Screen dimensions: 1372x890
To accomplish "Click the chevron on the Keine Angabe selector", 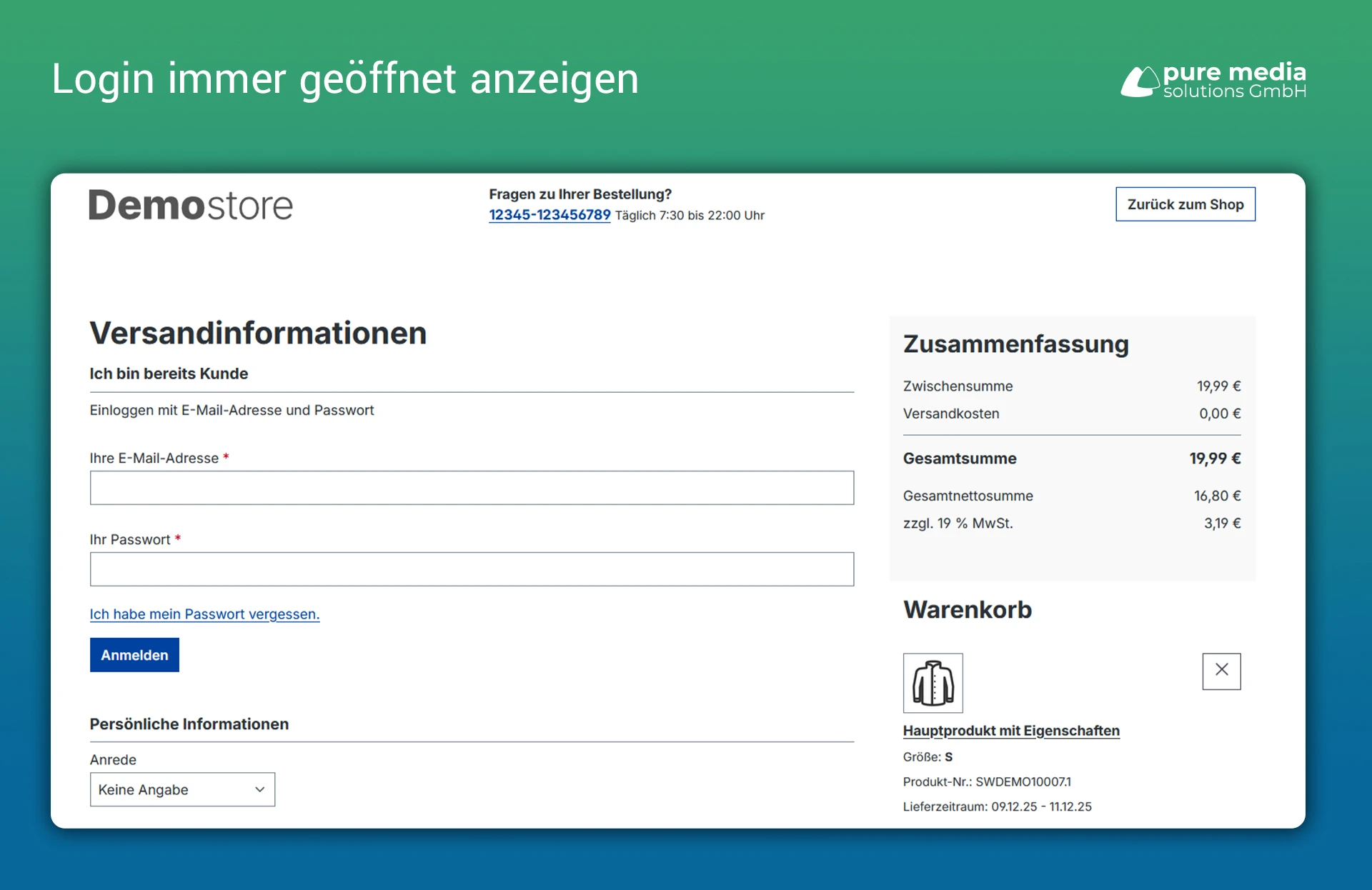I will (x=259, y=789).
